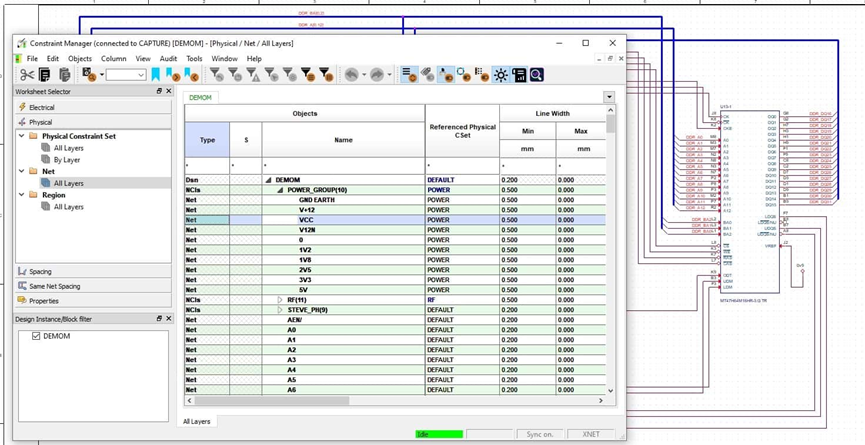Open the Audit menu
Screen dimensions: 865x445
[168, 58]
